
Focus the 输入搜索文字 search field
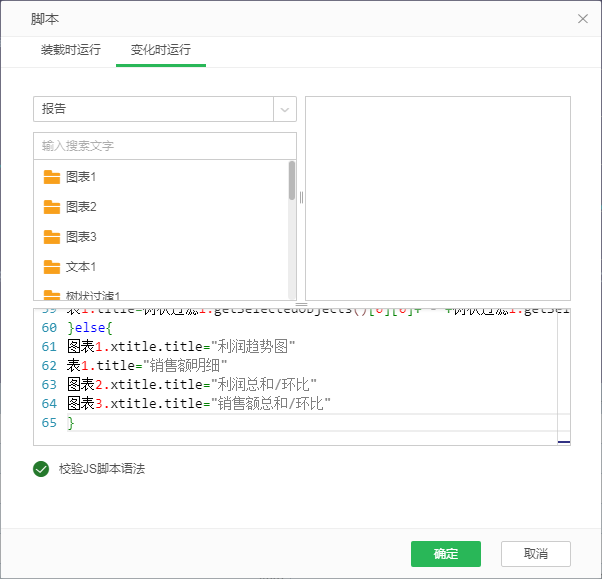[x=164, y=146]
